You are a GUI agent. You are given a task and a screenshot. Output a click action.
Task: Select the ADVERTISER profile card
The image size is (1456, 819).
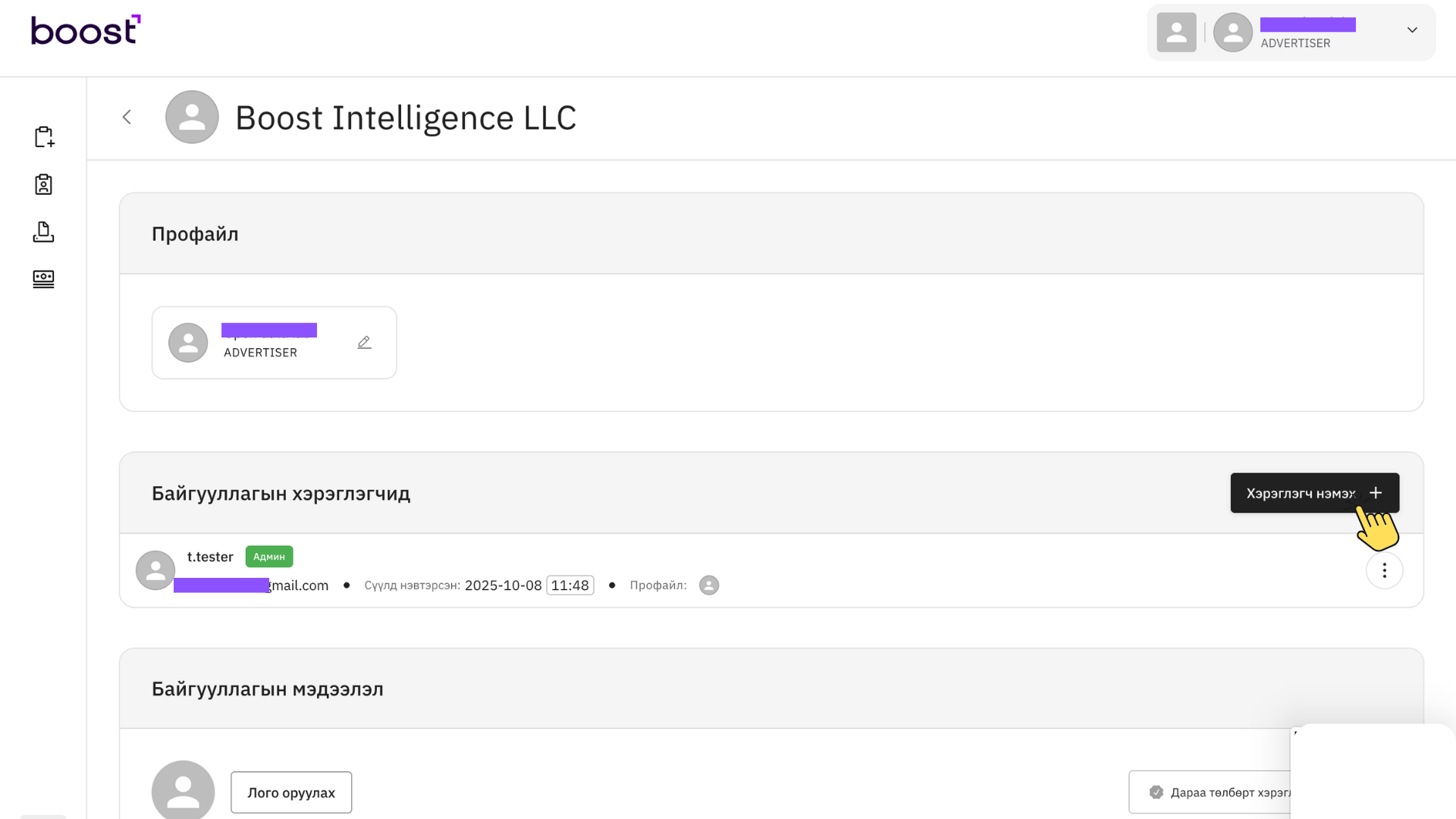[x=274, y=343]
